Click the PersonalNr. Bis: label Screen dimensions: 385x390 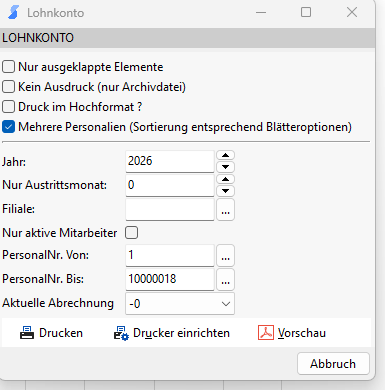[x=43, y=279]
